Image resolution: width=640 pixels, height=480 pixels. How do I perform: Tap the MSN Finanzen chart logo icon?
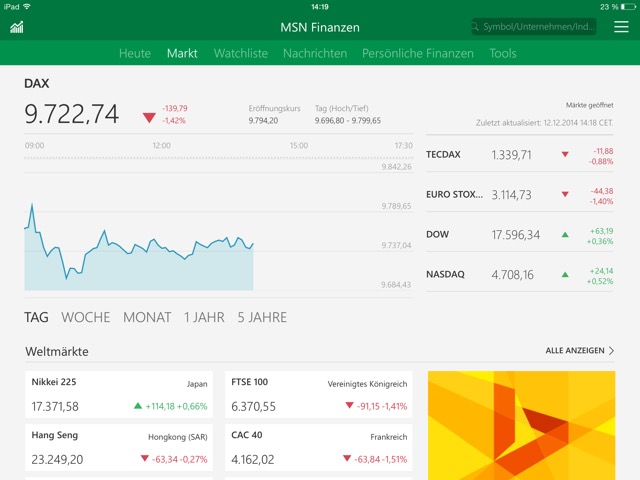[17, 27]
